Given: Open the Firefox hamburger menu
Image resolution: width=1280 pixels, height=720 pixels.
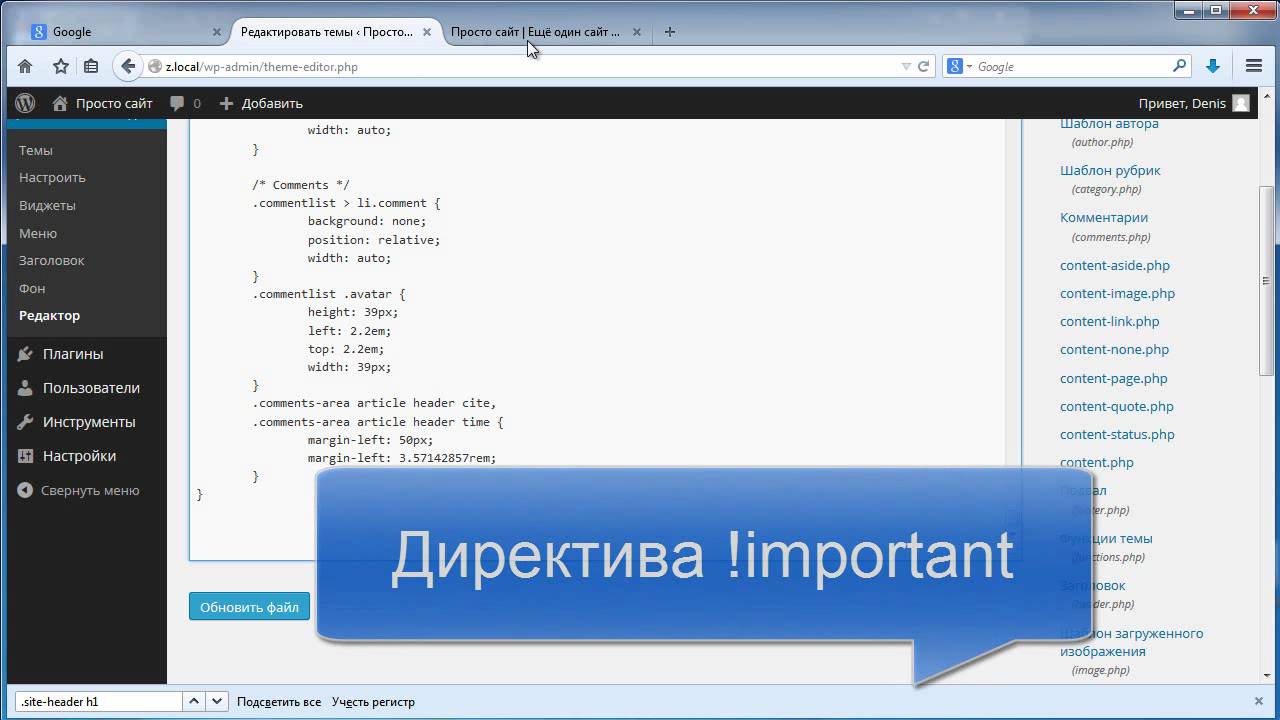Looking at the screenshot, I should [x=1254, y=66].
